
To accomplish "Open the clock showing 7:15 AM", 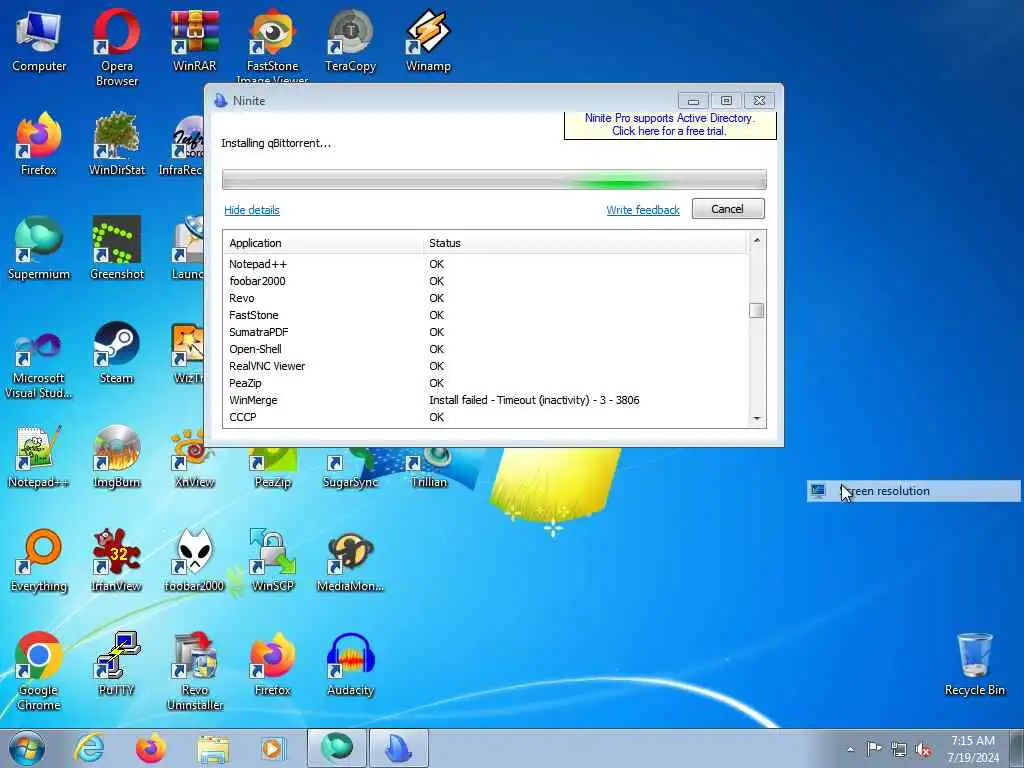I will [973, 749].
